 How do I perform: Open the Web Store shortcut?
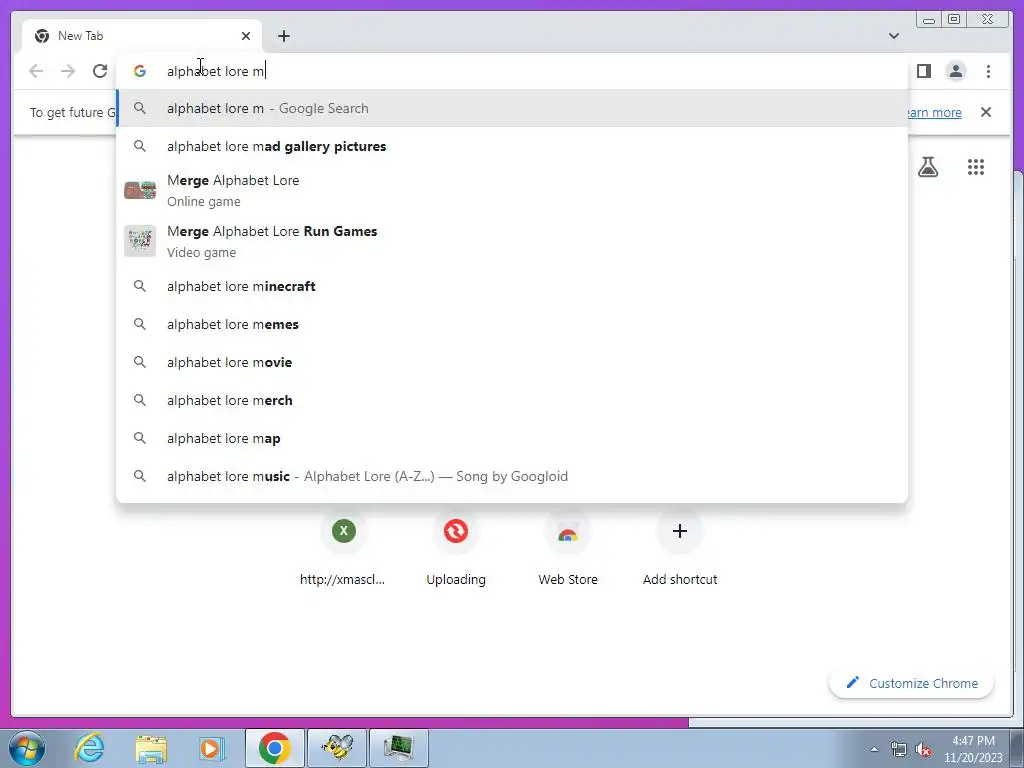(568, 549)
